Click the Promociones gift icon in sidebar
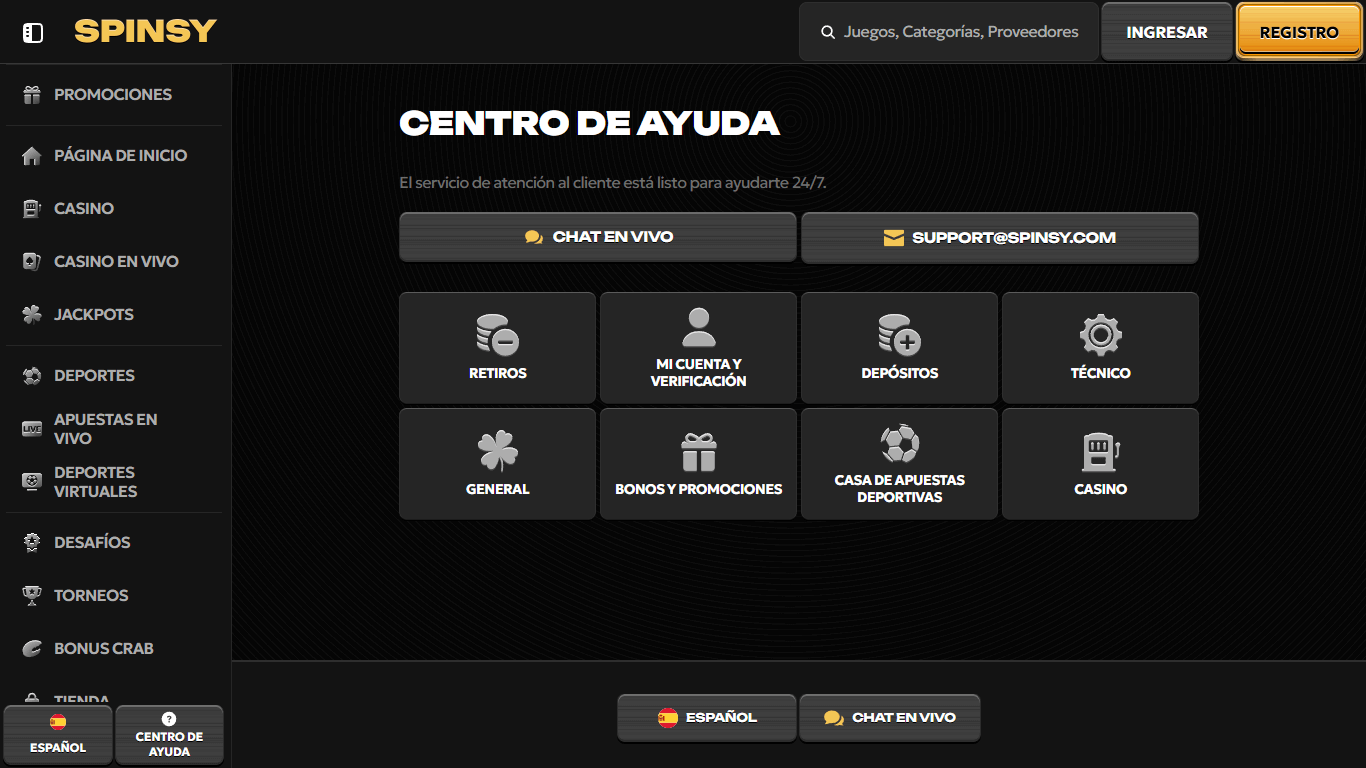The height and width of the screenshot is (768, 1366). pos(32,95)
